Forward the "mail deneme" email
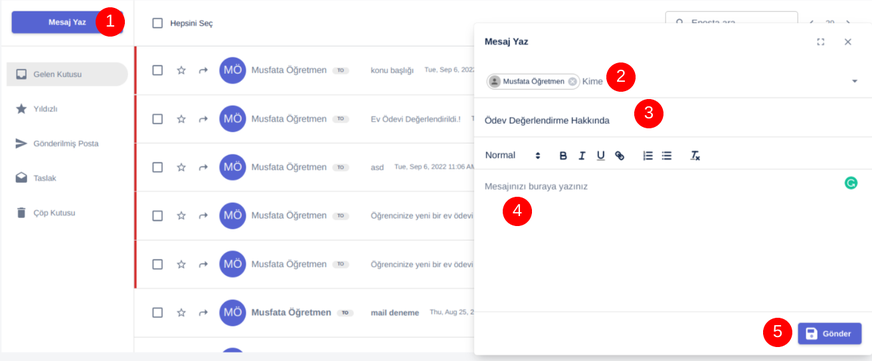This screenshot has width=872, height=361. [x=203, y=313]
